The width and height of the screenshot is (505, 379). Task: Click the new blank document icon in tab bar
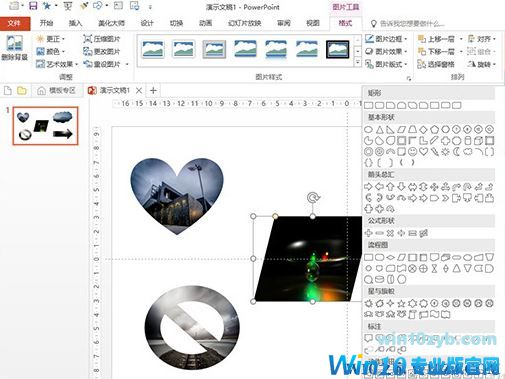[x=8, y=91]
